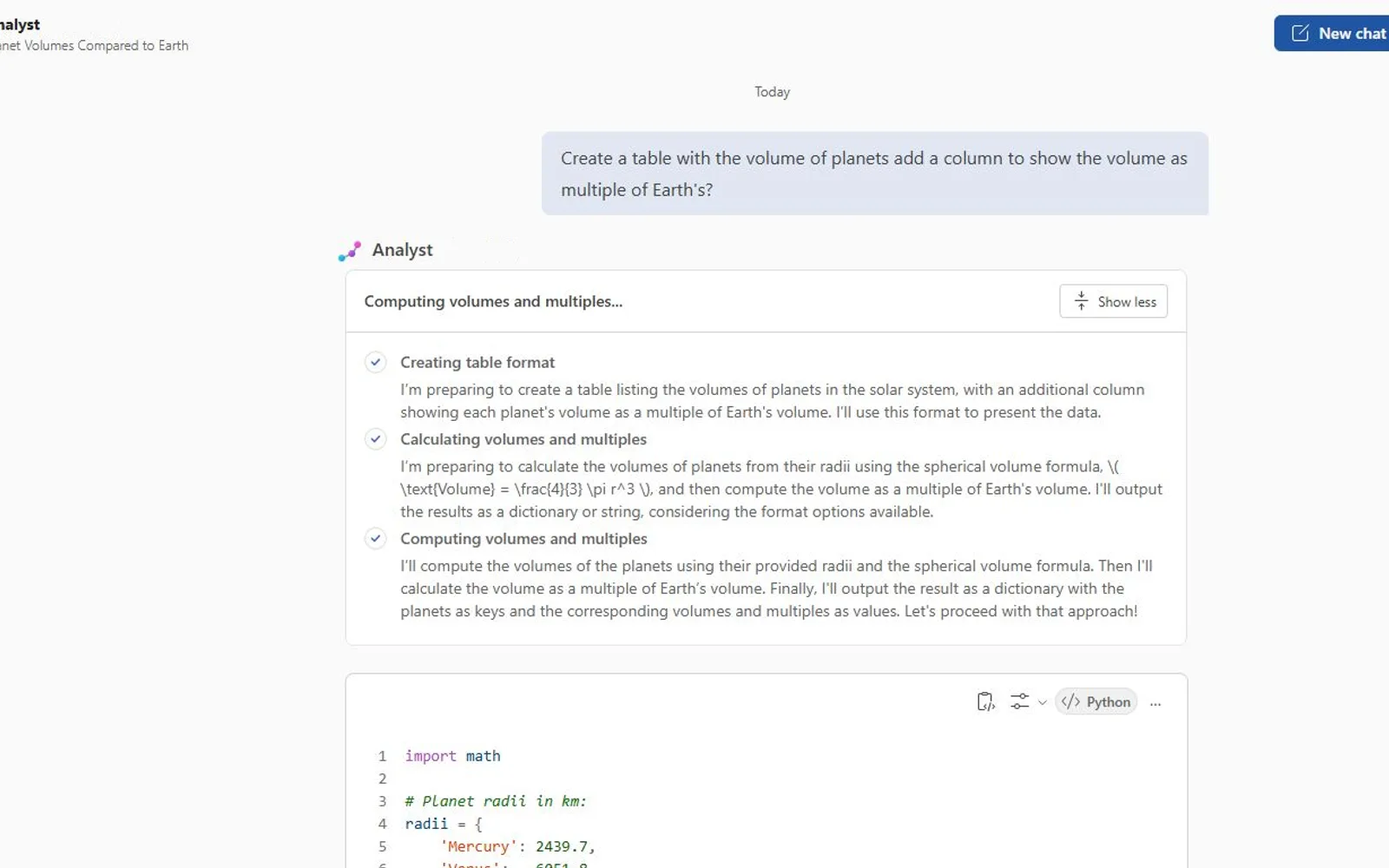The height and width of the screenshot is (868, 1389).
Task: Click the Show less button
Action: click(1113, 301)
